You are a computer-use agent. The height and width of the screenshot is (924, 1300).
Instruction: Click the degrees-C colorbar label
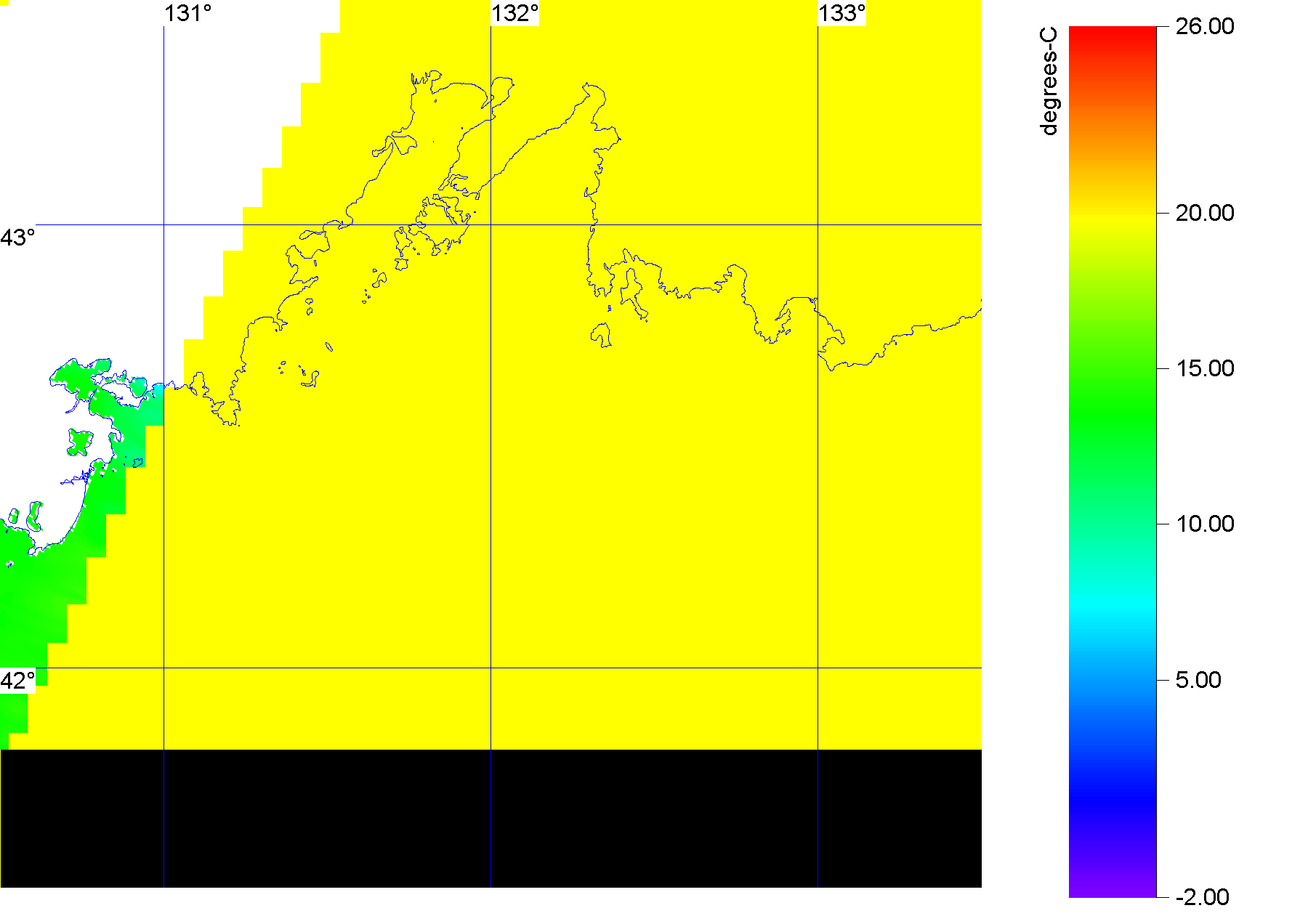1049,81
